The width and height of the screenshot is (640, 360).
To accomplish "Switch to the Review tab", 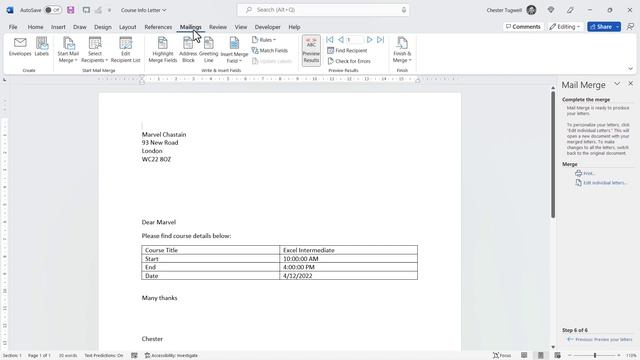I will point(218,27).
